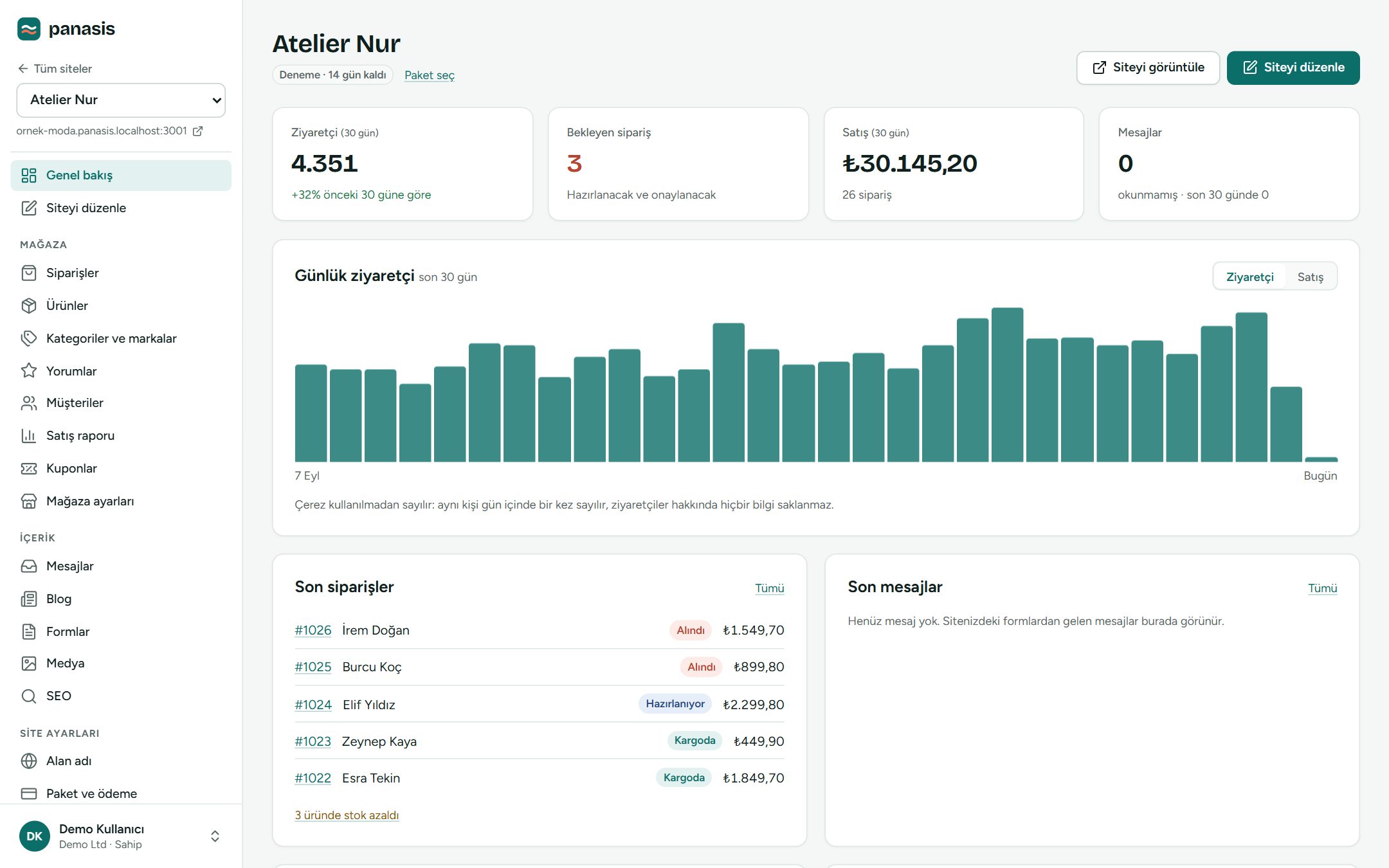Image resolution: width=1389 pixels, height=868 pixels.
Task: Click the Siteyi görüntüle button
Action: point(1148,68)
